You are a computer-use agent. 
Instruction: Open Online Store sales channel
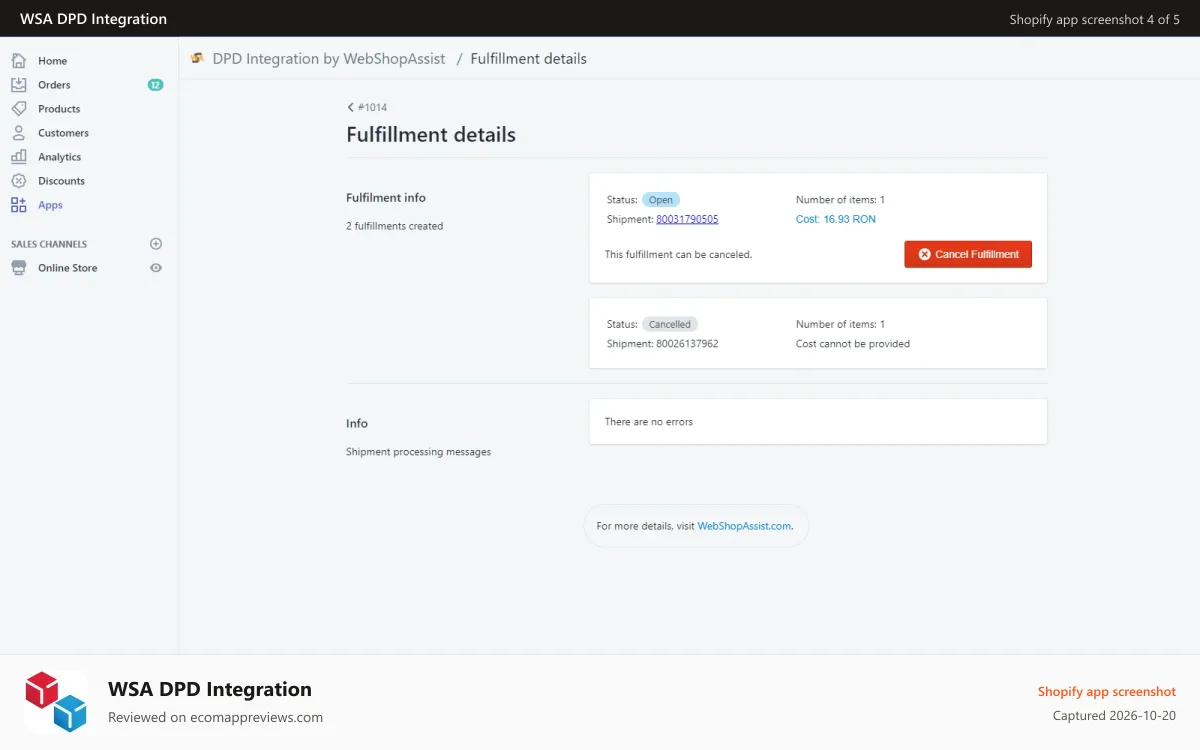68,268
